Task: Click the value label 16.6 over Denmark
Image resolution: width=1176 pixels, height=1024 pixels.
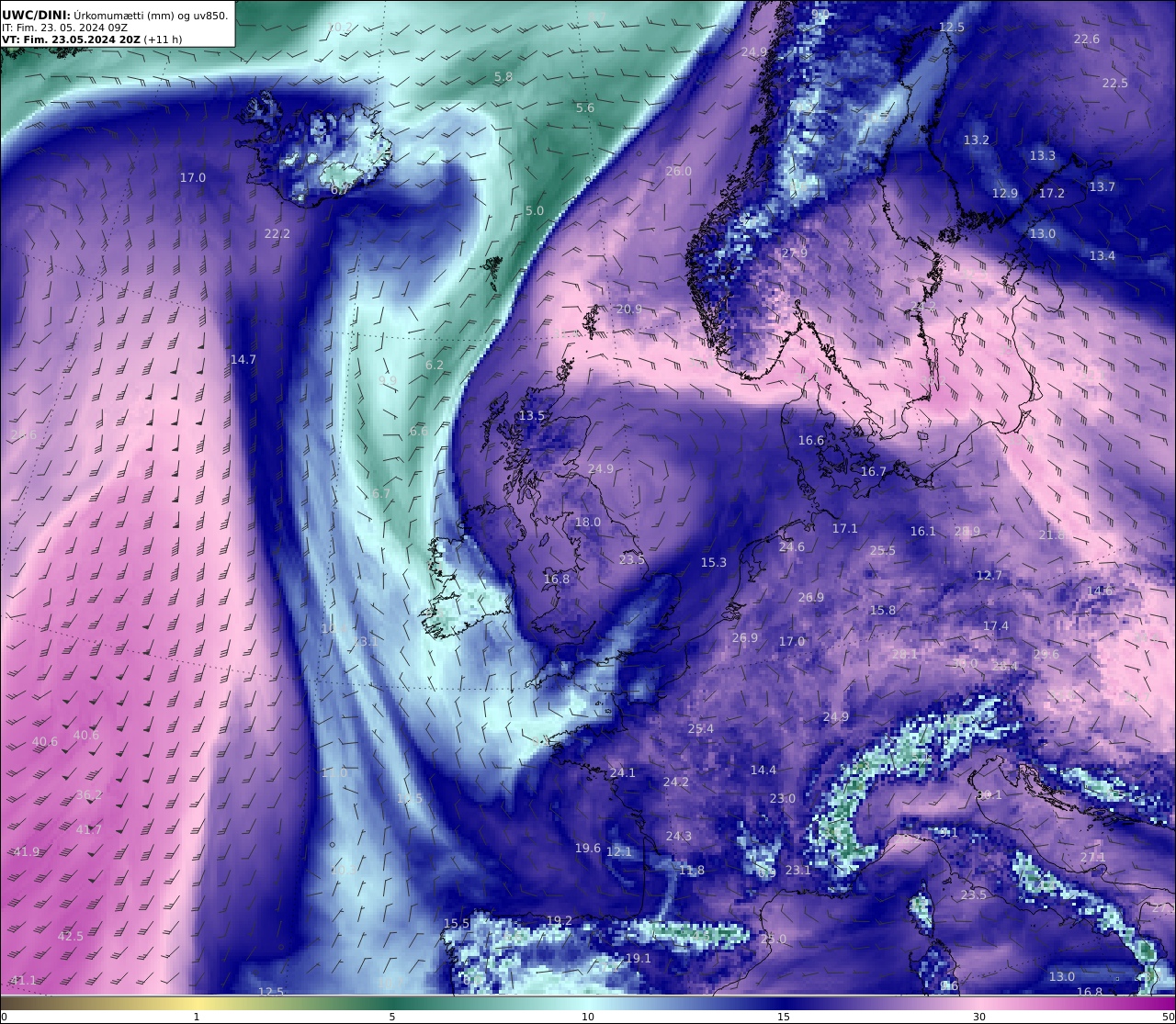Action: coord(810,441)
